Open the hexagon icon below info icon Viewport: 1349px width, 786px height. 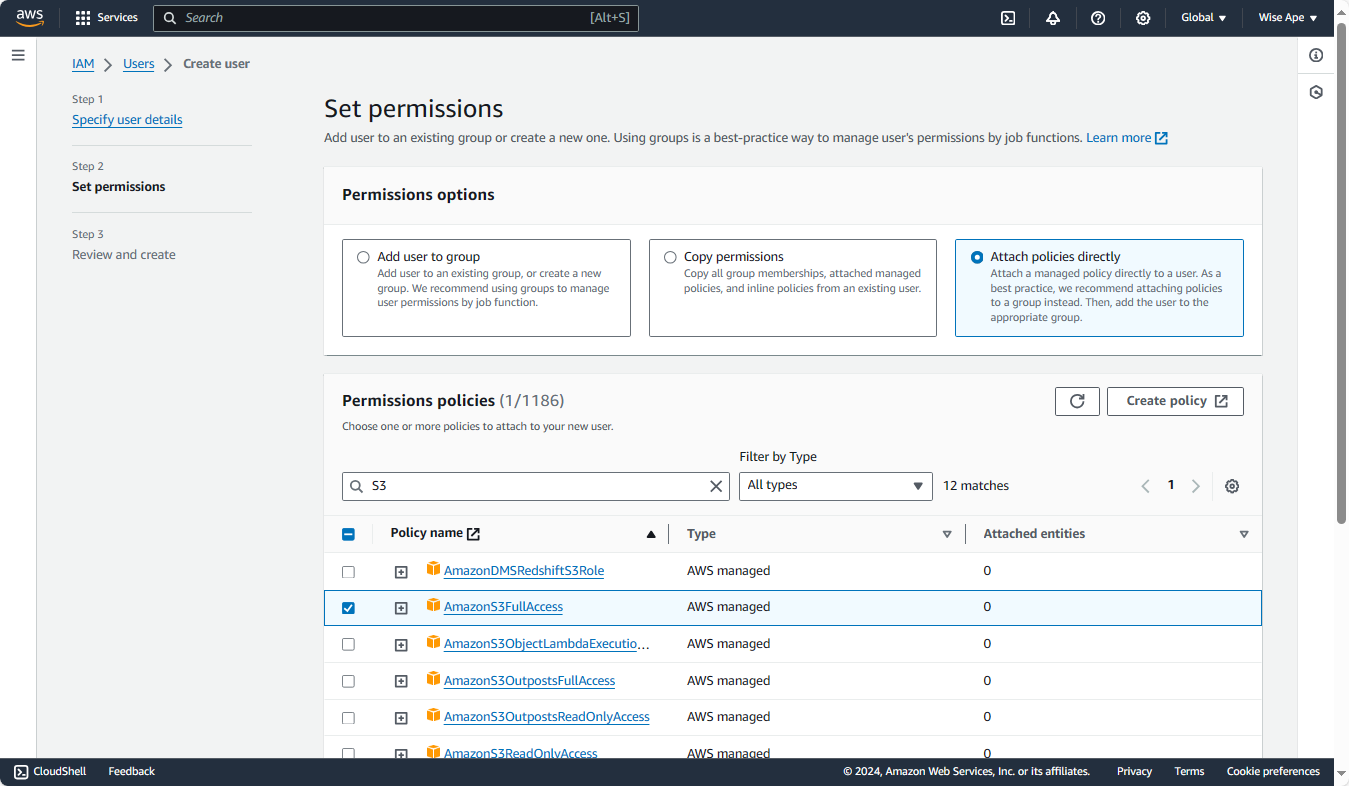pos(1316,92)
